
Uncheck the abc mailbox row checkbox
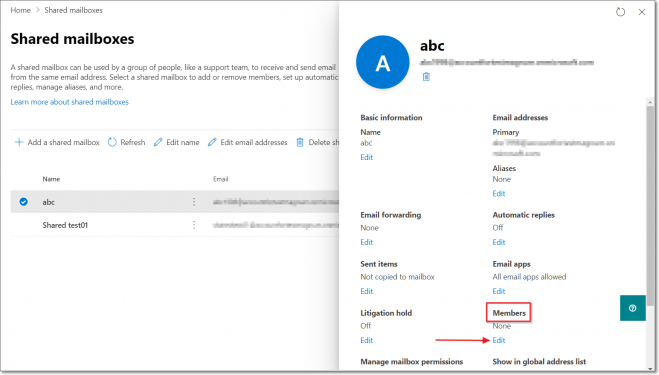tap(24, 202)
